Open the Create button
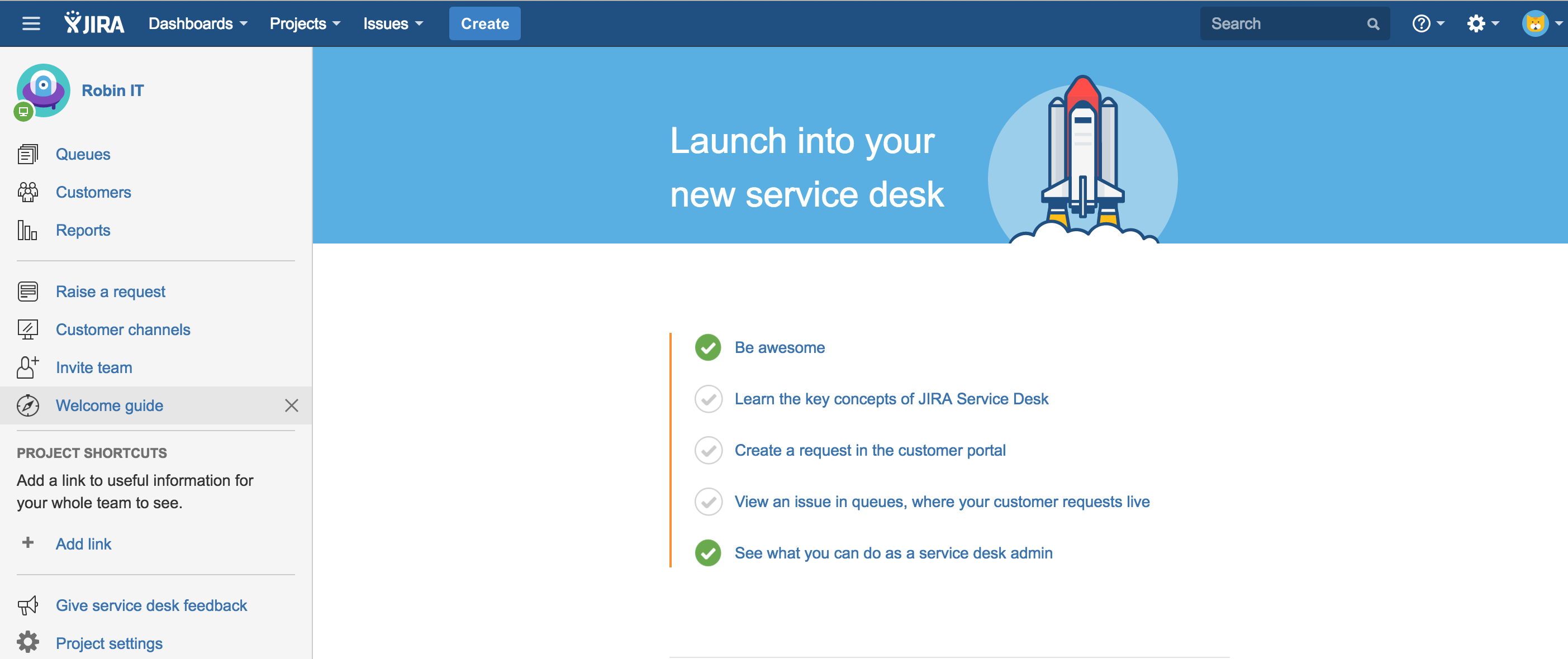Screen dimensions: 1568x659 tap(484, 23)
